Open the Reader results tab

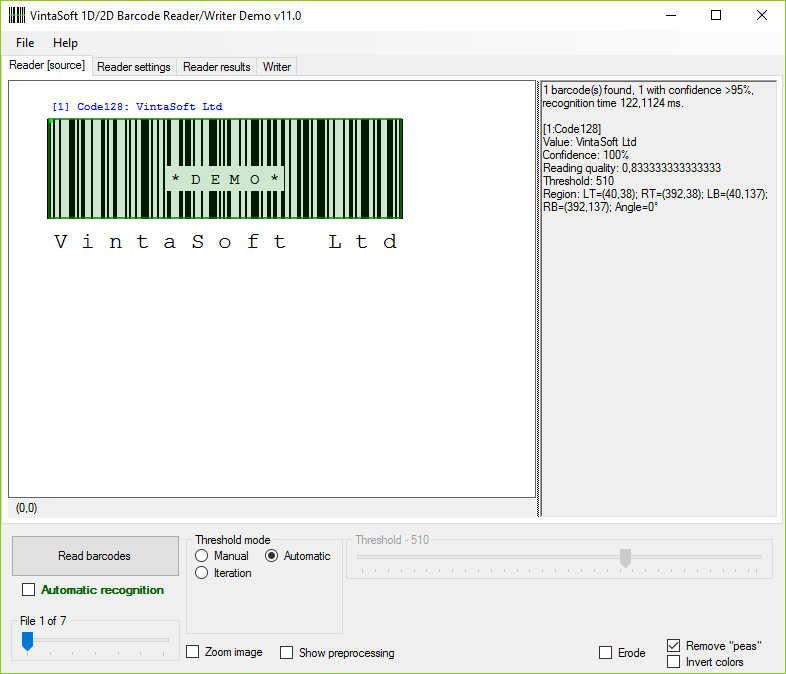[x=217, y=67]
